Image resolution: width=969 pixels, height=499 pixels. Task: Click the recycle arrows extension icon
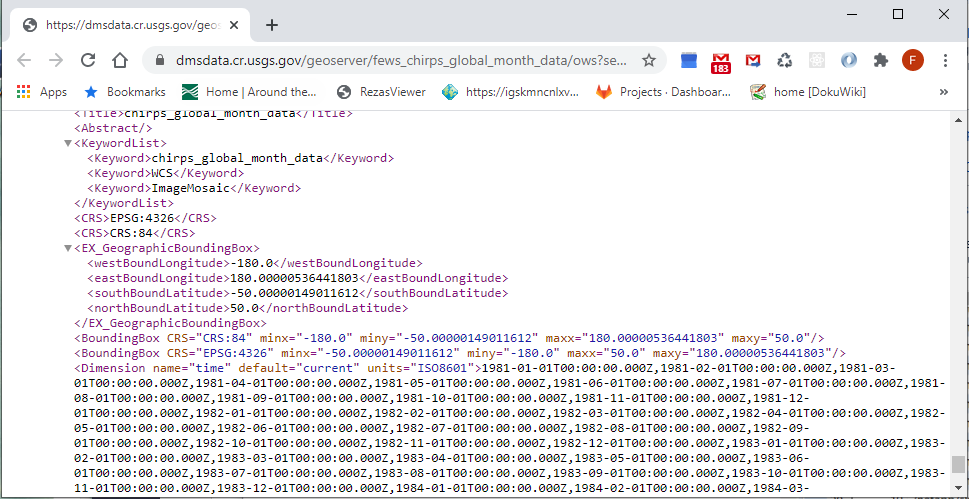[x=785, y=60]
